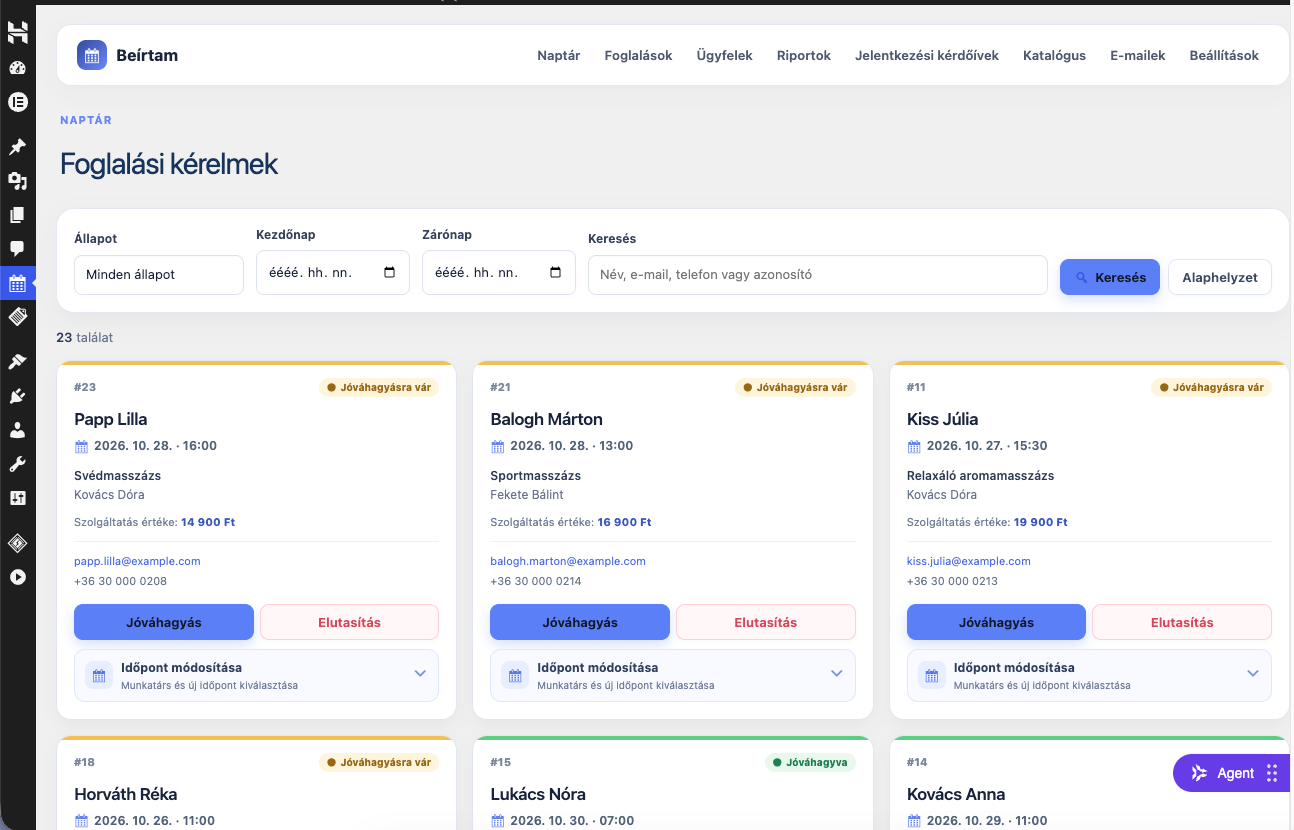Click the blue Keresés search button

(1110, 277)
